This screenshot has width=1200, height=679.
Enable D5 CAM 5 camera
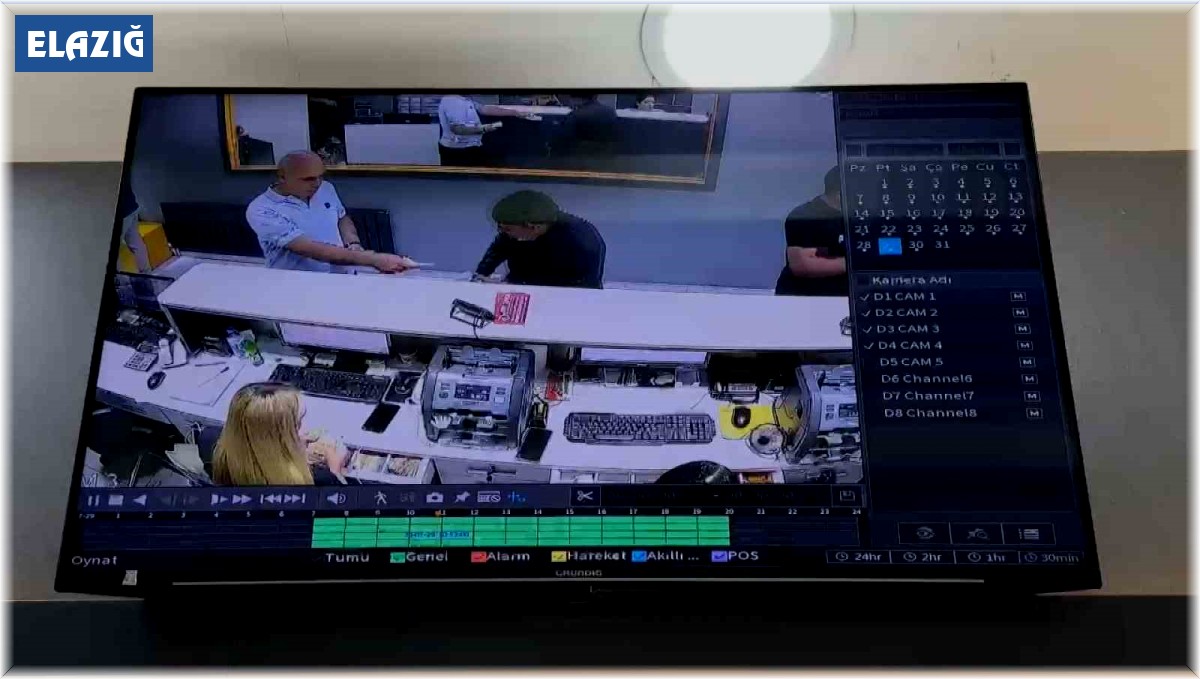(x=868, y=362)
